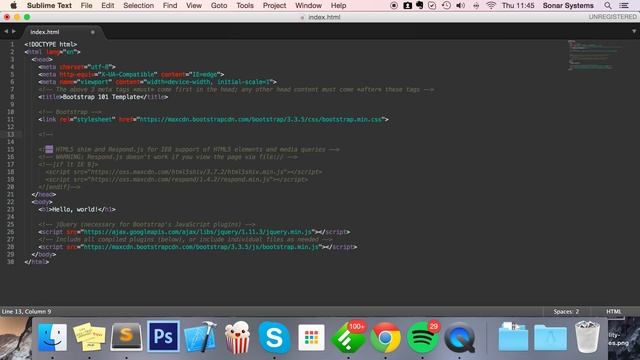Open the Apple menu

[13, 5]
